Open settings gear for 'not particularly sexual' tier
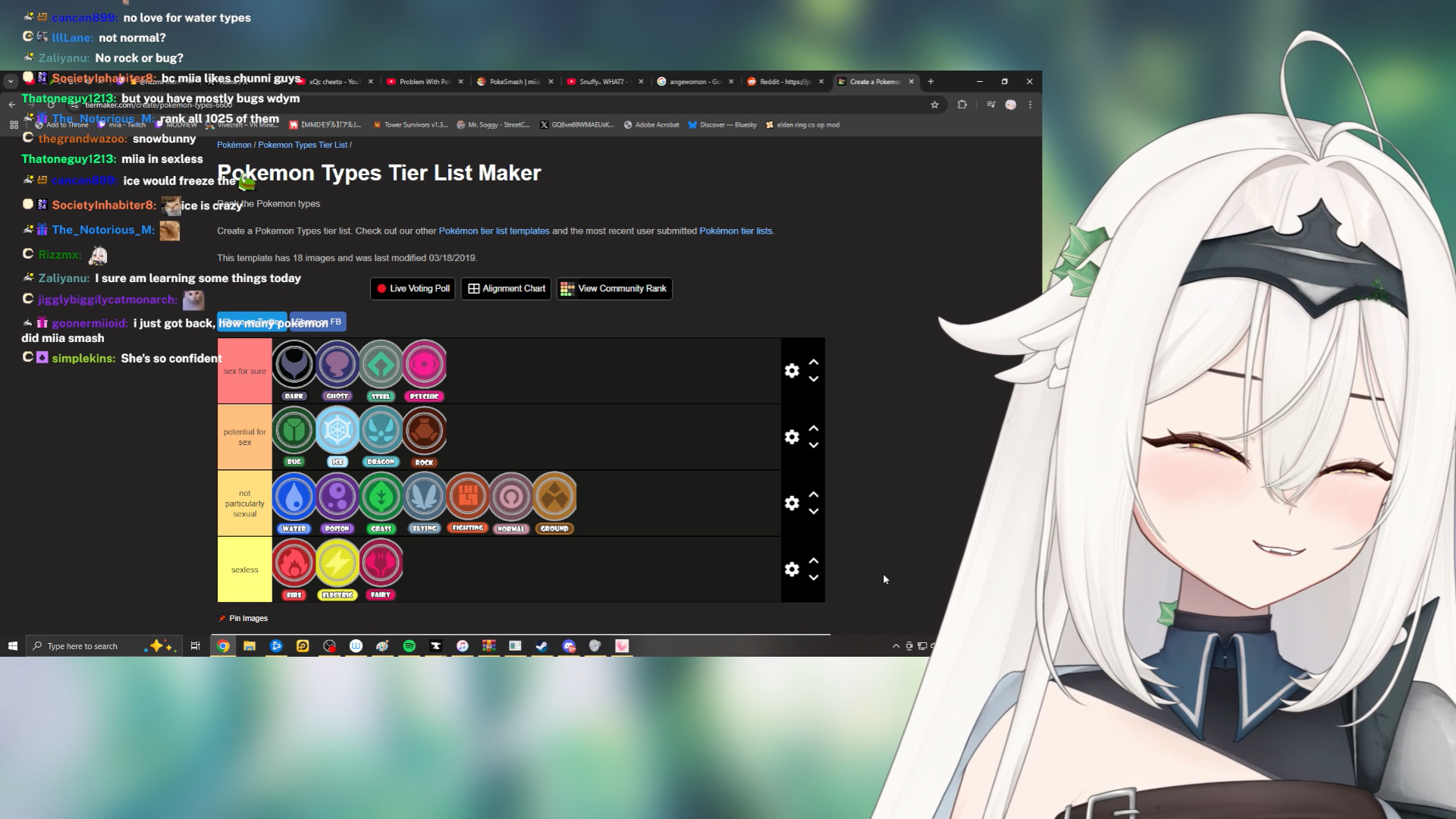This screenshot has width=1456, height=819. (x=792, y=504)
